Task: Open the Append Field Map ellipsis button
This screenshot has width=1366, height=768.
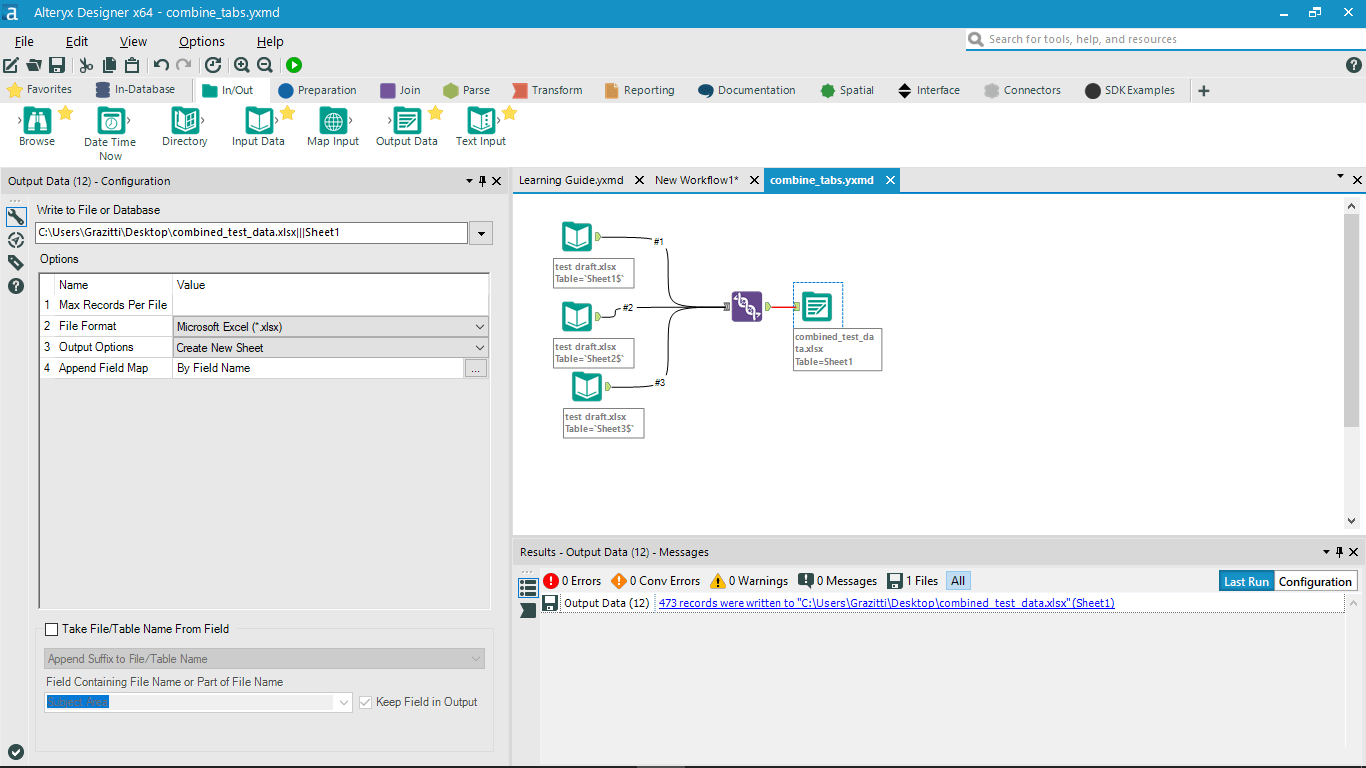Action: coord(476,368)
